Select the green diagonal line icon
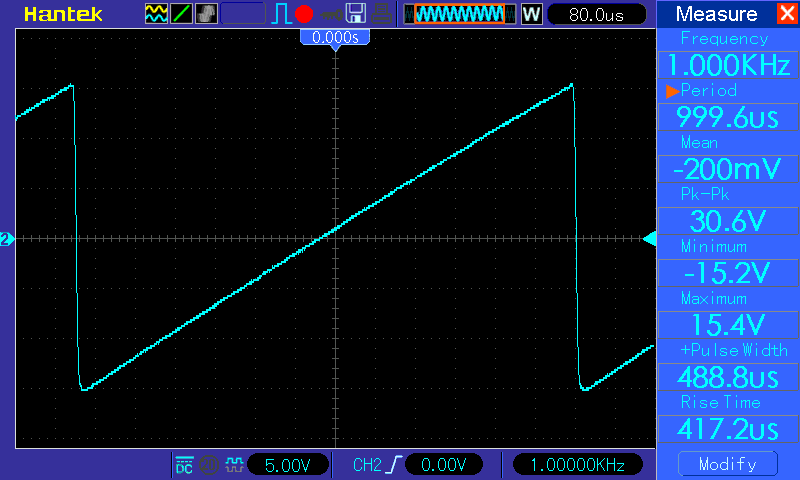Viewport: 800px width, 480px height. click(181, 14)
